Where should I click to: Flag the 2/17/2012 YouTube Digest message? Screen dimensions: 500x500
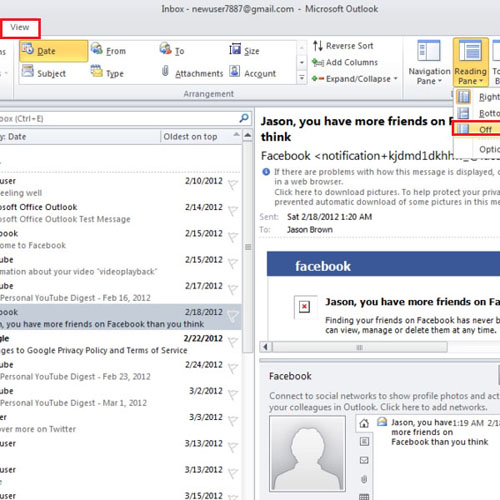click(x=233, y=290)
